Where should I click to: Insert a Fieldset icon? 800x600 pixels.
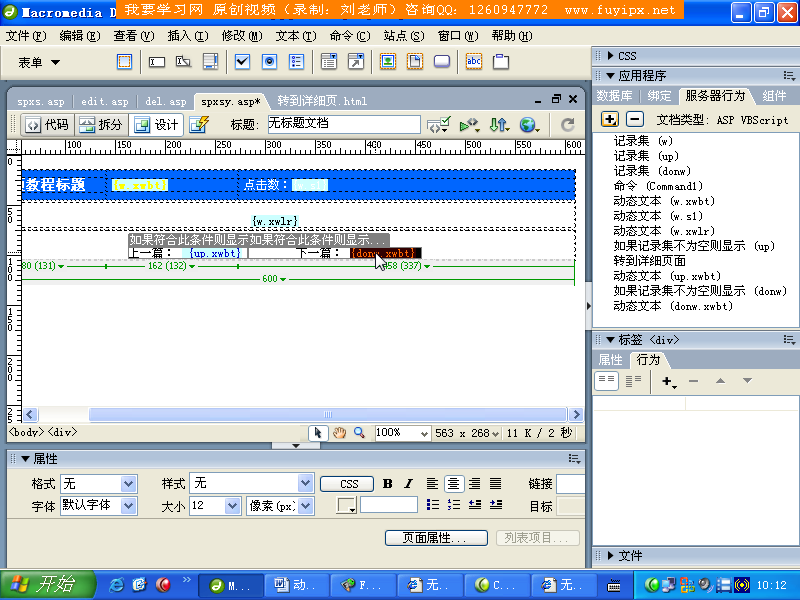point(501,62)
